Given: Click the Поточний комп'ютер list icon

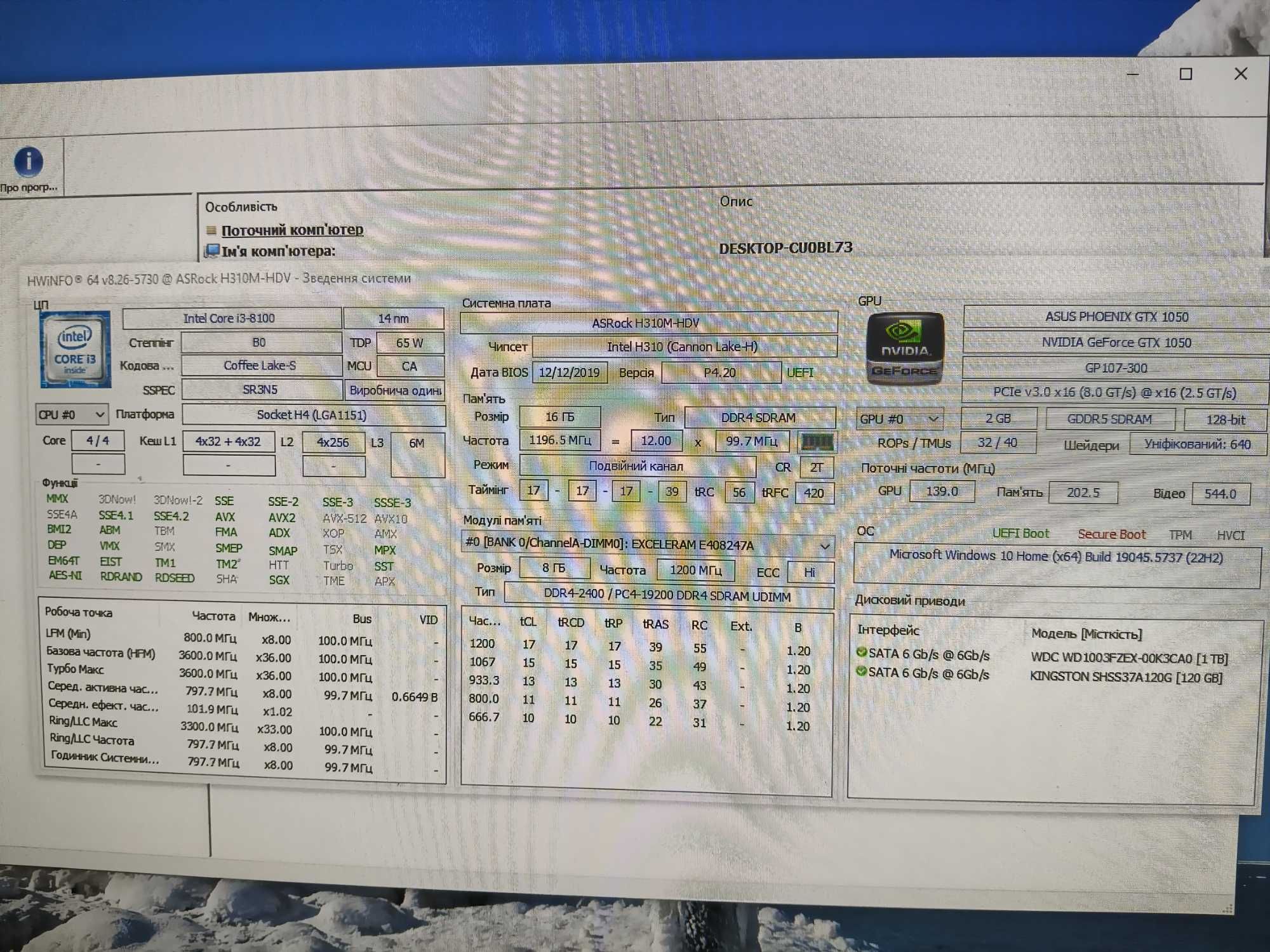Looking at the screenshot, I should click(212, 230).
